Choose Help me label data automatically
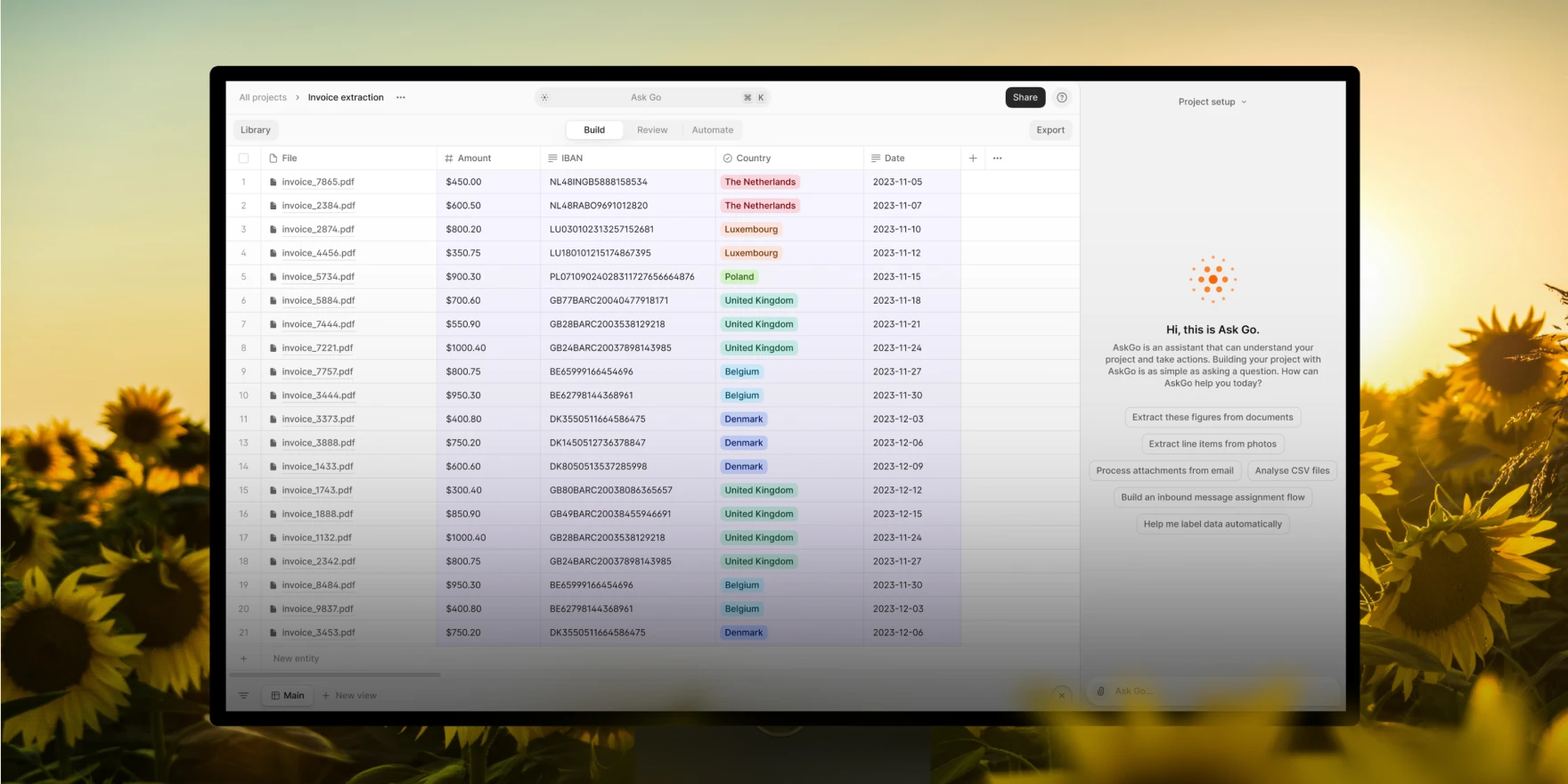Image resolution: width=1568 pixels, height=784 pixels. [1213, 524]
